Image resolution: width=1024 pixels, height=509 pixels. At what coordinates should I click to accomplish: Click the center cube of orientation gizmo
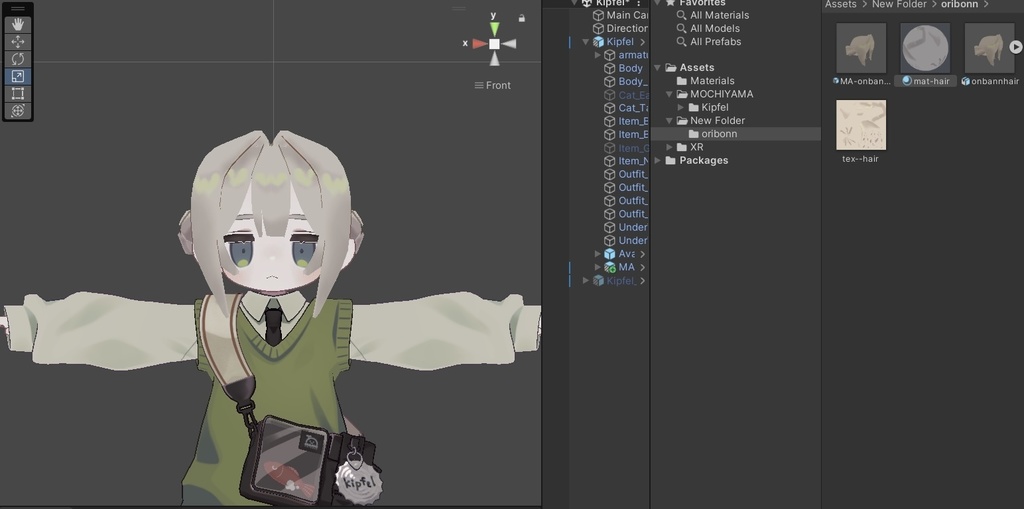(x=494, y=44)
